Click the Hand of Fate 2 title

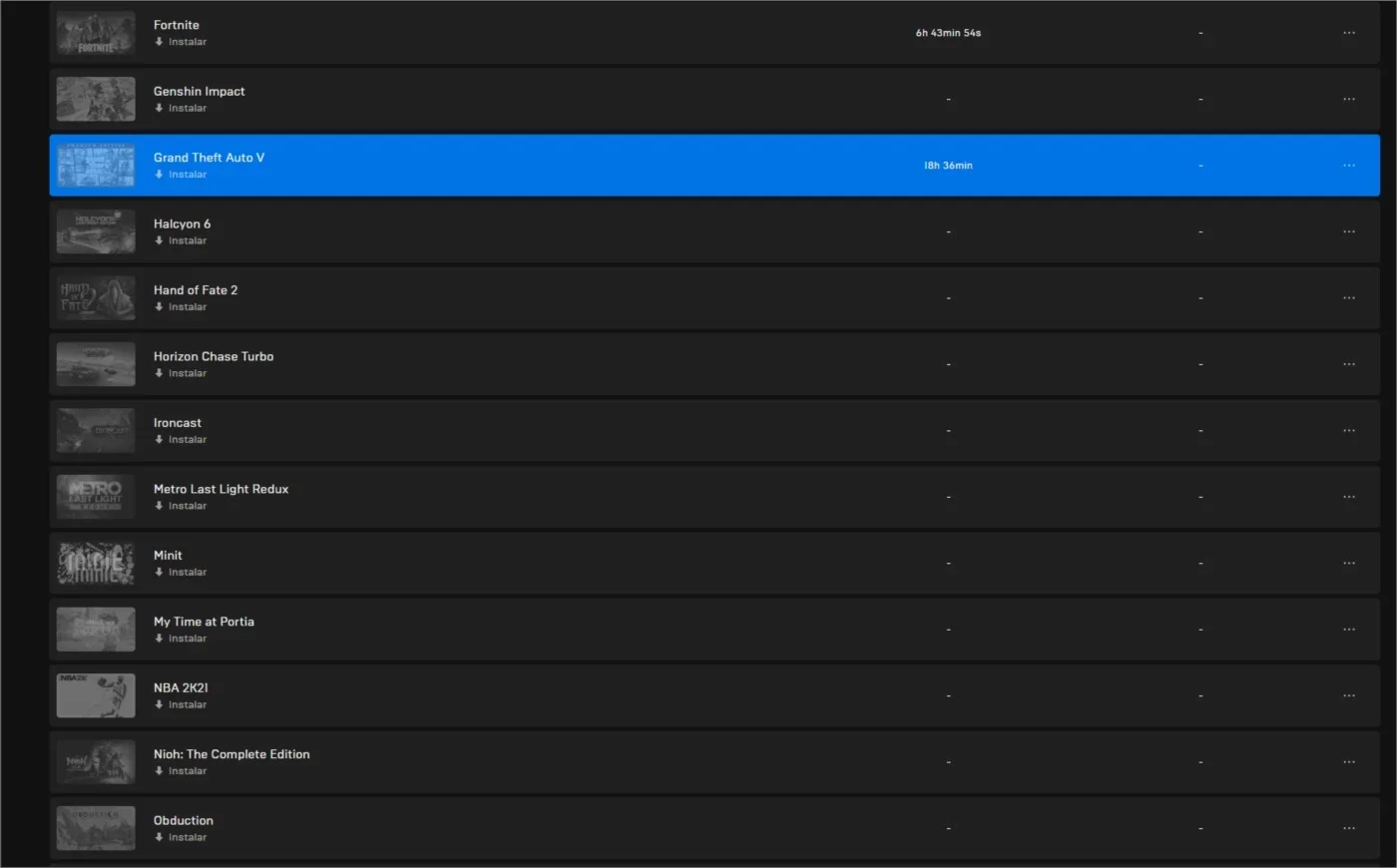[x=196, y=290]
